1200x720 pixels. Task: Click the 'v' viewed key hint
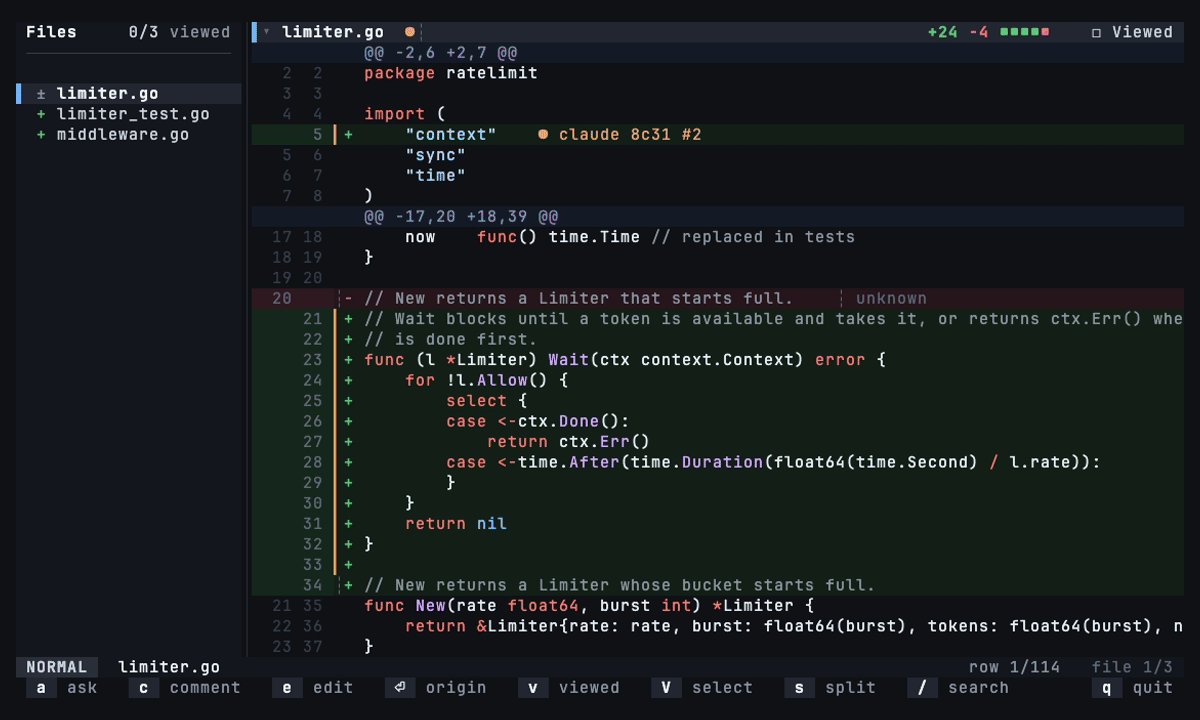[569, 688]
